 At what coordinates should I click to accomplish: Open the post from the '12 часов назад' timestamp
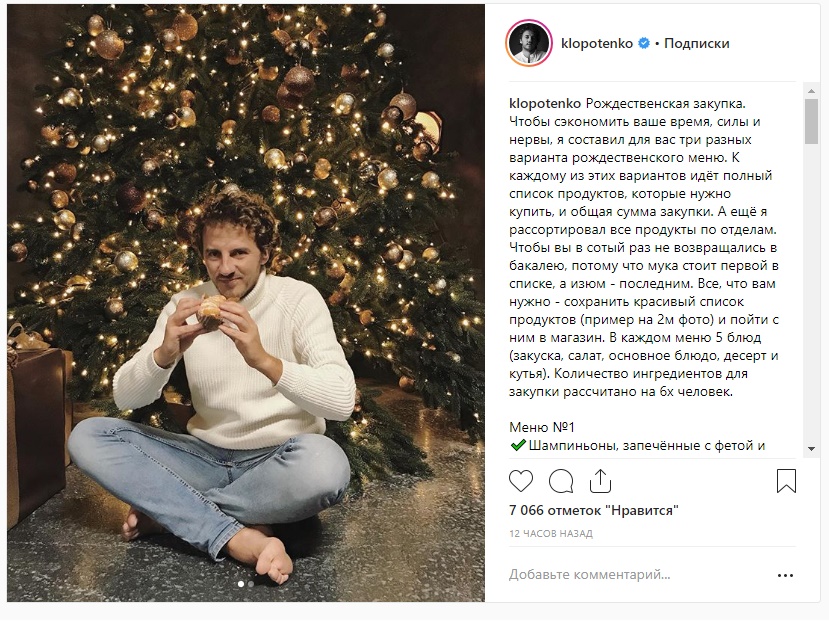click(x=550, y=533)
